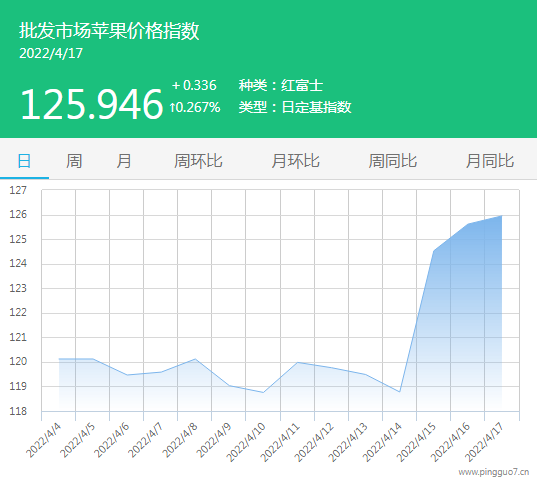Select the 日 daily tab
The height and width of the screenshot is (483, 537).
coord(24,160)
